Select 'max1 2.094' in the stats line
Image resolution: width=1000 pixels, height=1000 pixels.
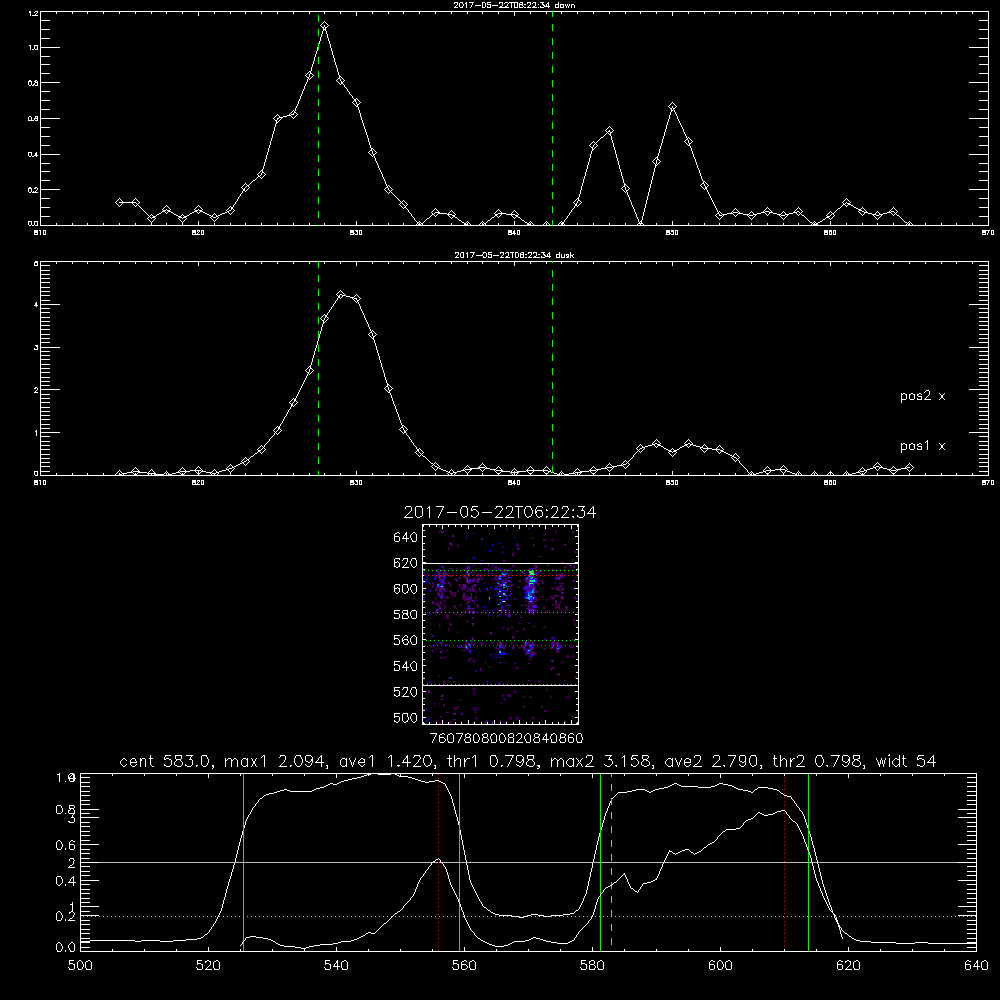pyautogui.click(x=272, y=761)
